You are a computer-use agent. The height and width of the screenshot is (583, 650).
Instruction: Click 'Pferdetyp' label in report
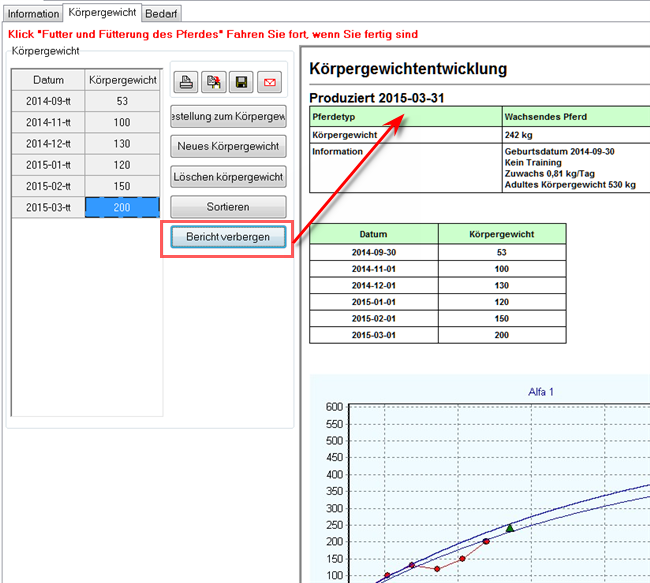click(334, 117)
